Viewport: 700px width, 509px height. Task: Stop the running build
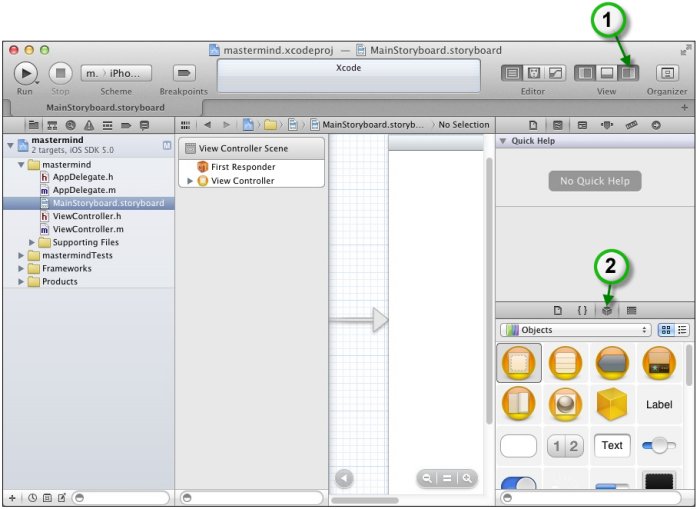60,73
